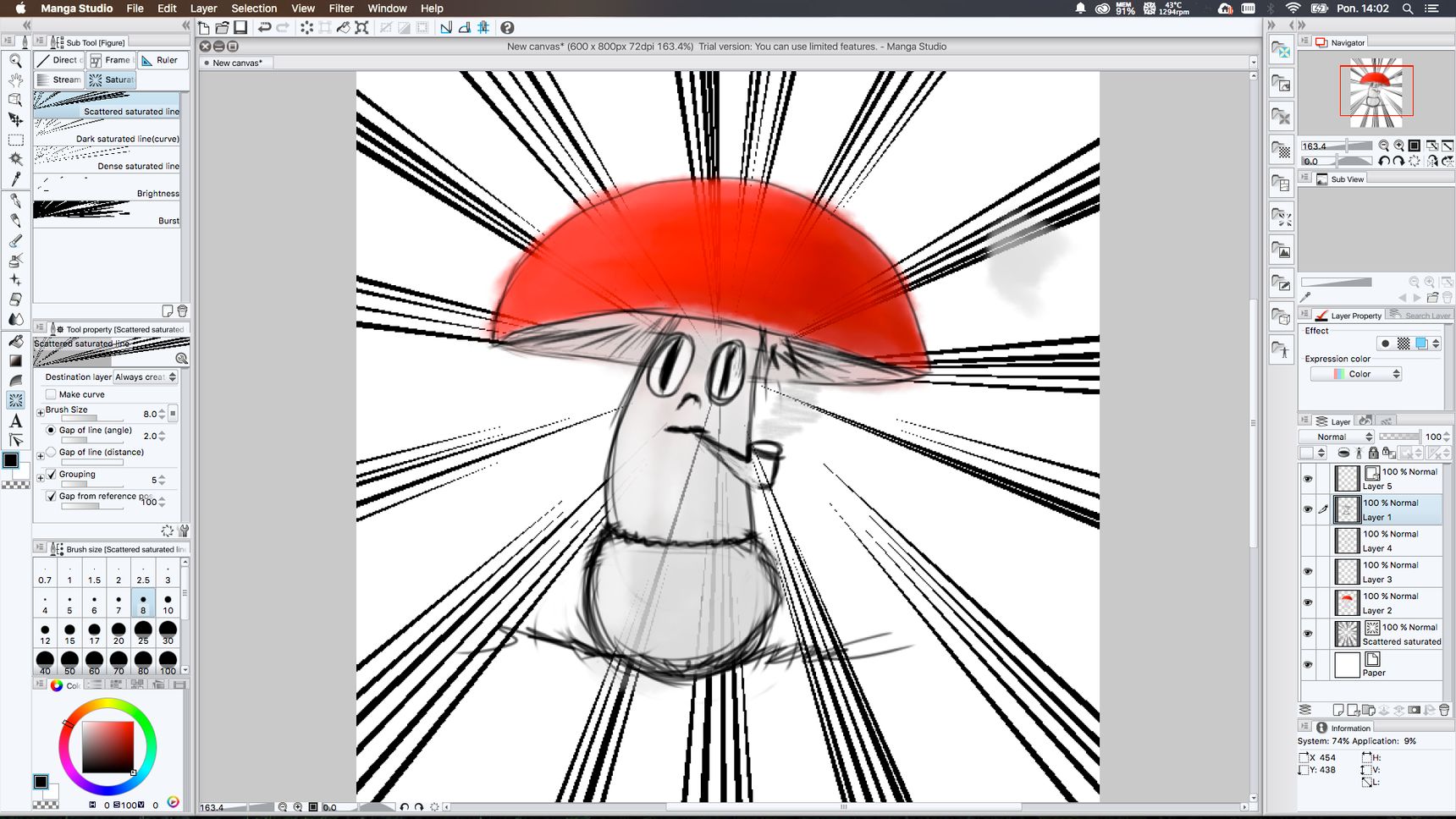Open the Selection menu

click(254, 8)
